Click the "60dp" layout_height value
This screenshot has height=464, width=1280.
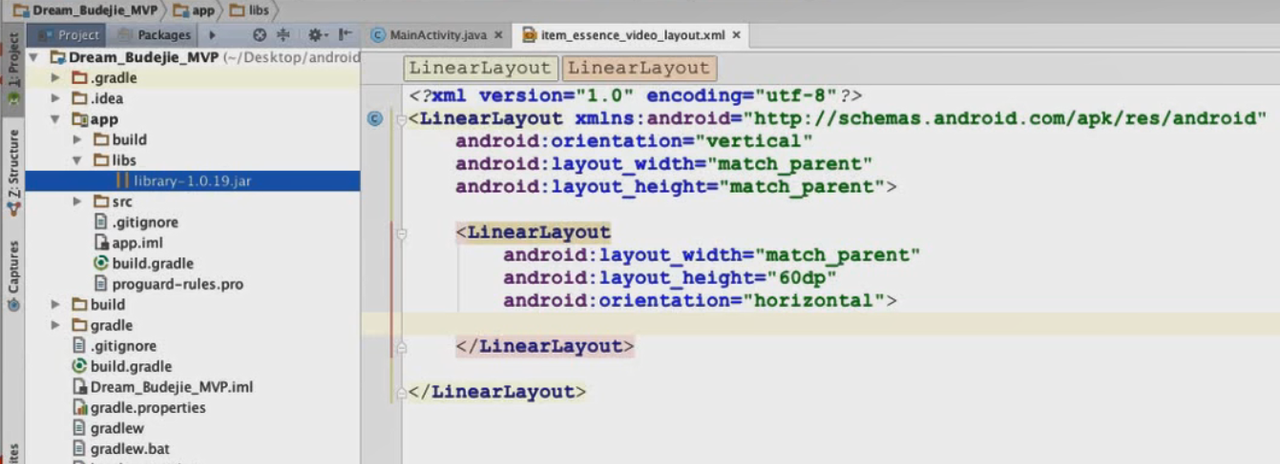pyautogui.click(x=802, y=278)
